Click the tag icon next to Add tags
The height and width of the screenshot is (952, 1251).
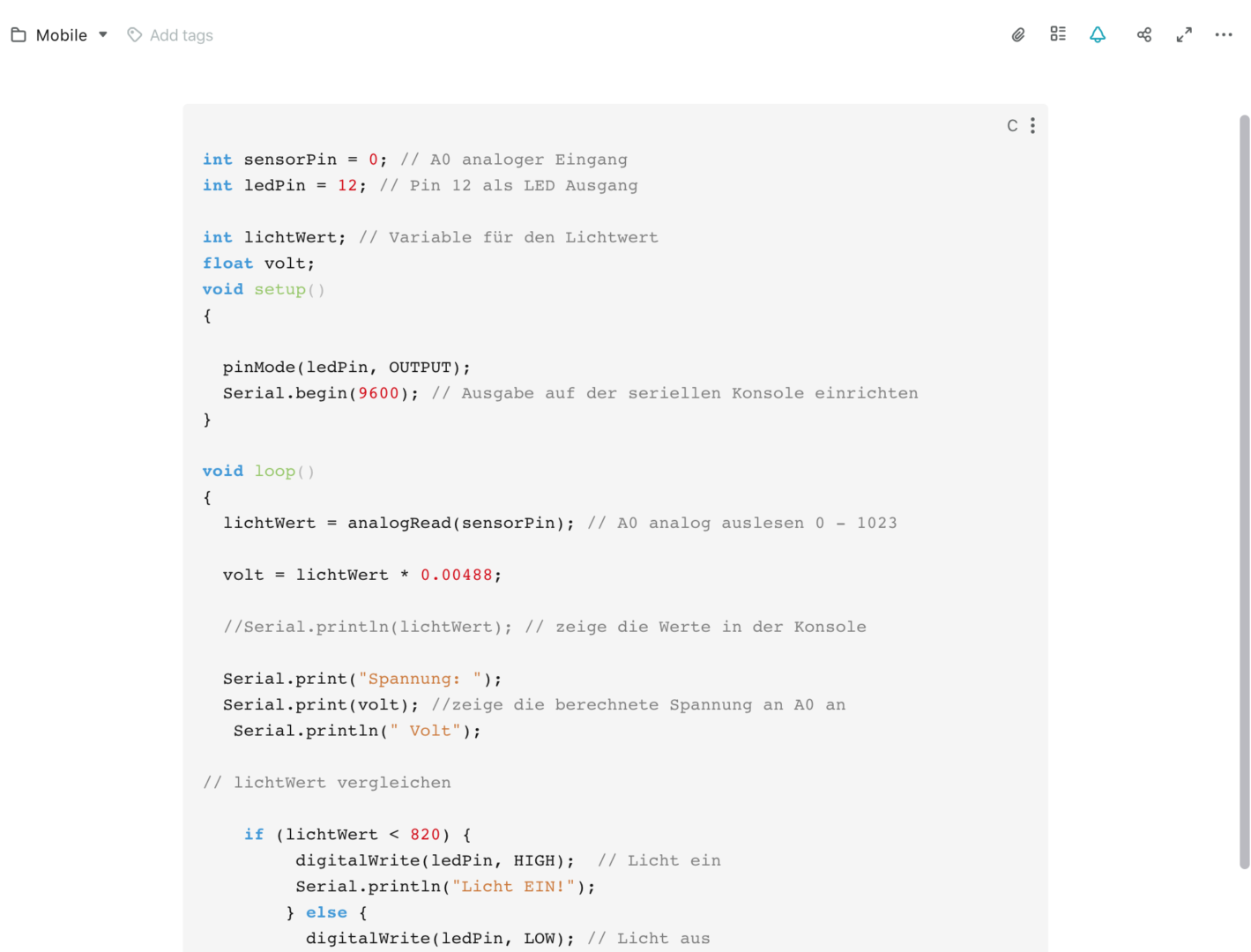134,35
